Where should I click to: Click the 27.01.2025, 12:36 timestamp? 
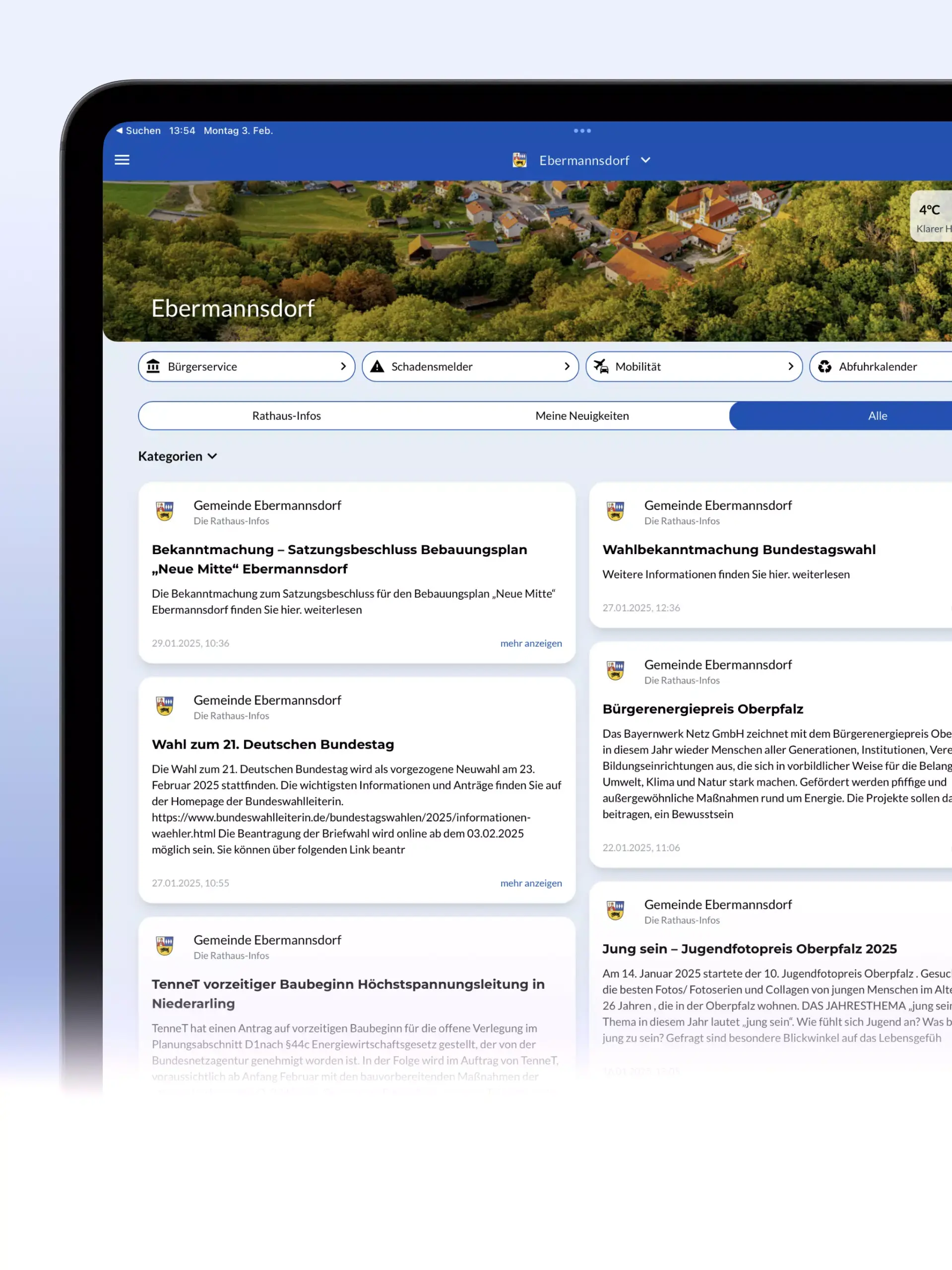pyautogui.click(x=641, y=607)
